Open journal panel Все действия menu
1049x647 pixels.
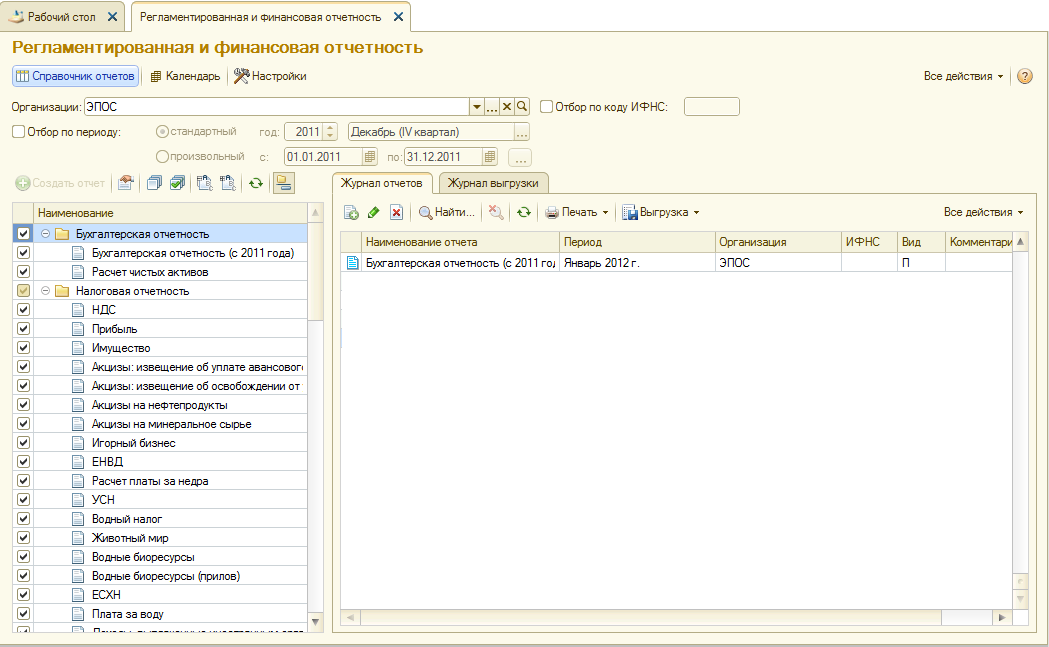tap(983, 212)
